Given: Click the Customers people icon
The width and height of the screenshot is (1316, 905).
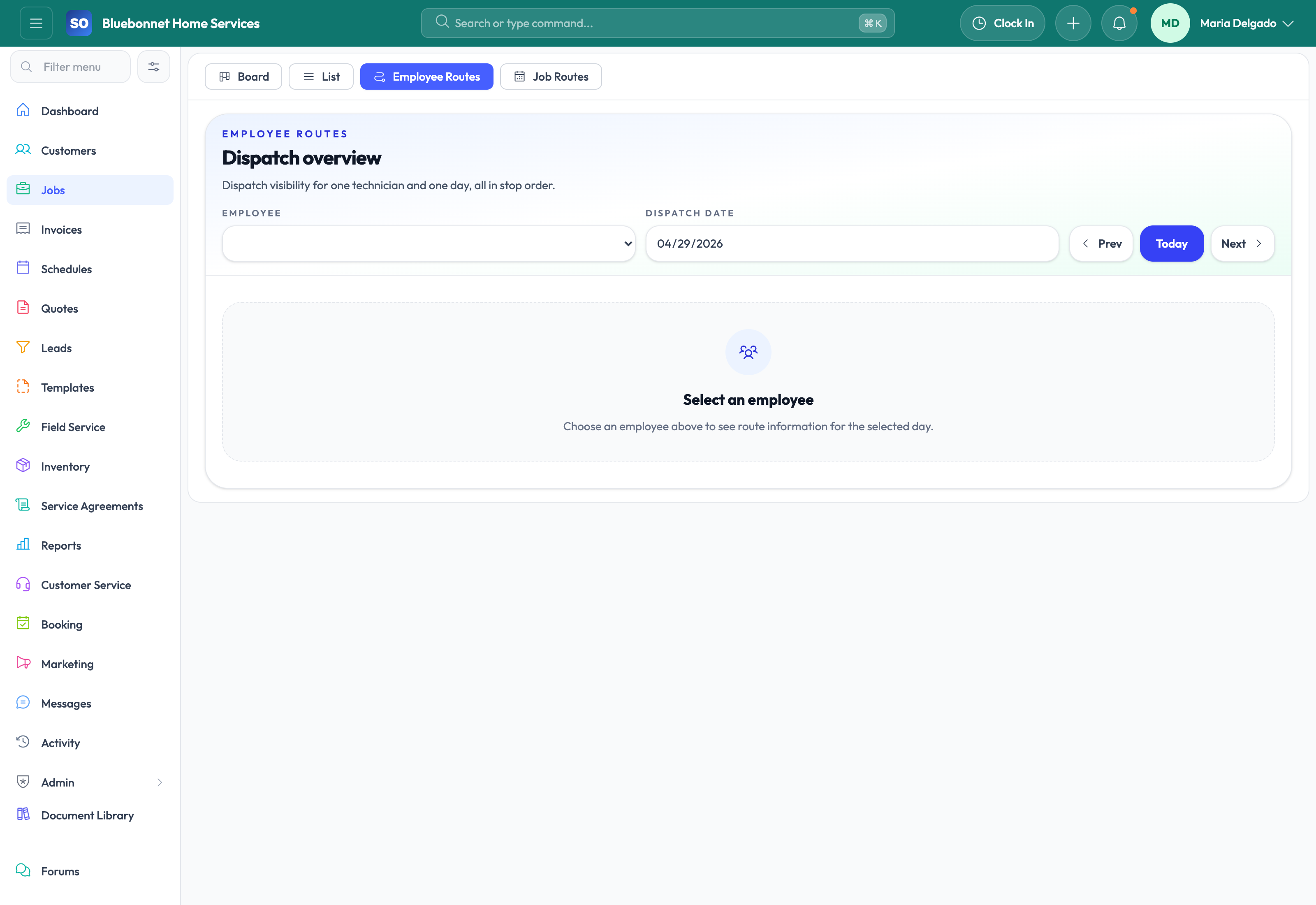Looking at the screenshot, I should pos(23,150).
